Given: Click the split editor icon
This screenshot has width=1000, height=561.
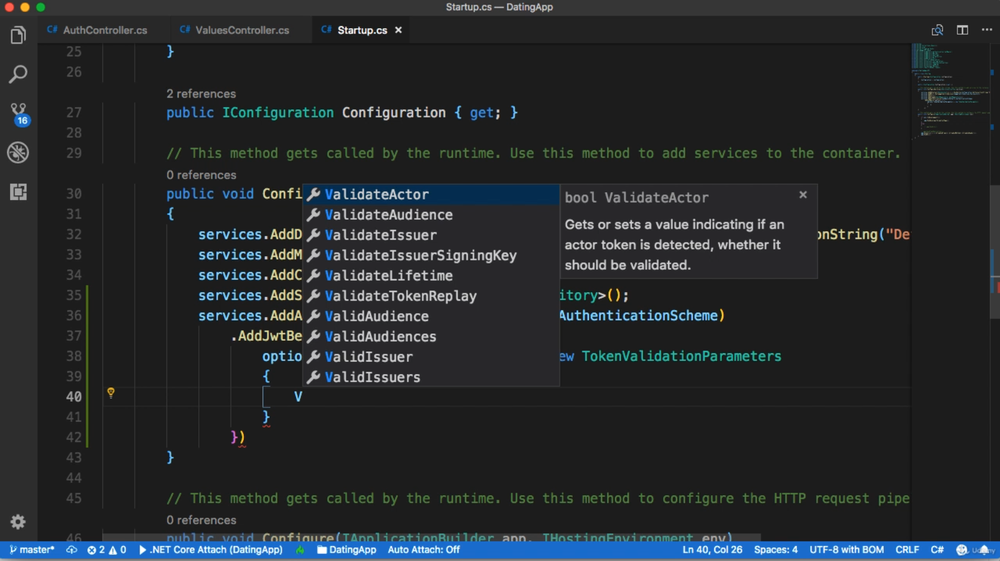Looking at the screenshot, I should tap(962, 30).
